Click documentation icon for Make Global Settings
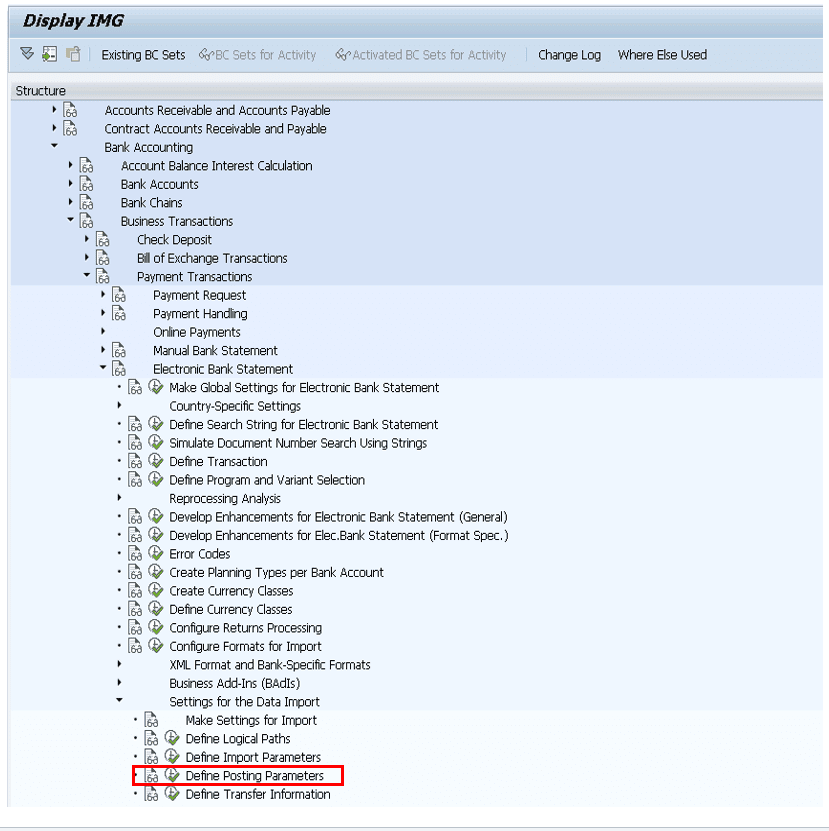829x831 pixels. (x=135, y=388)
